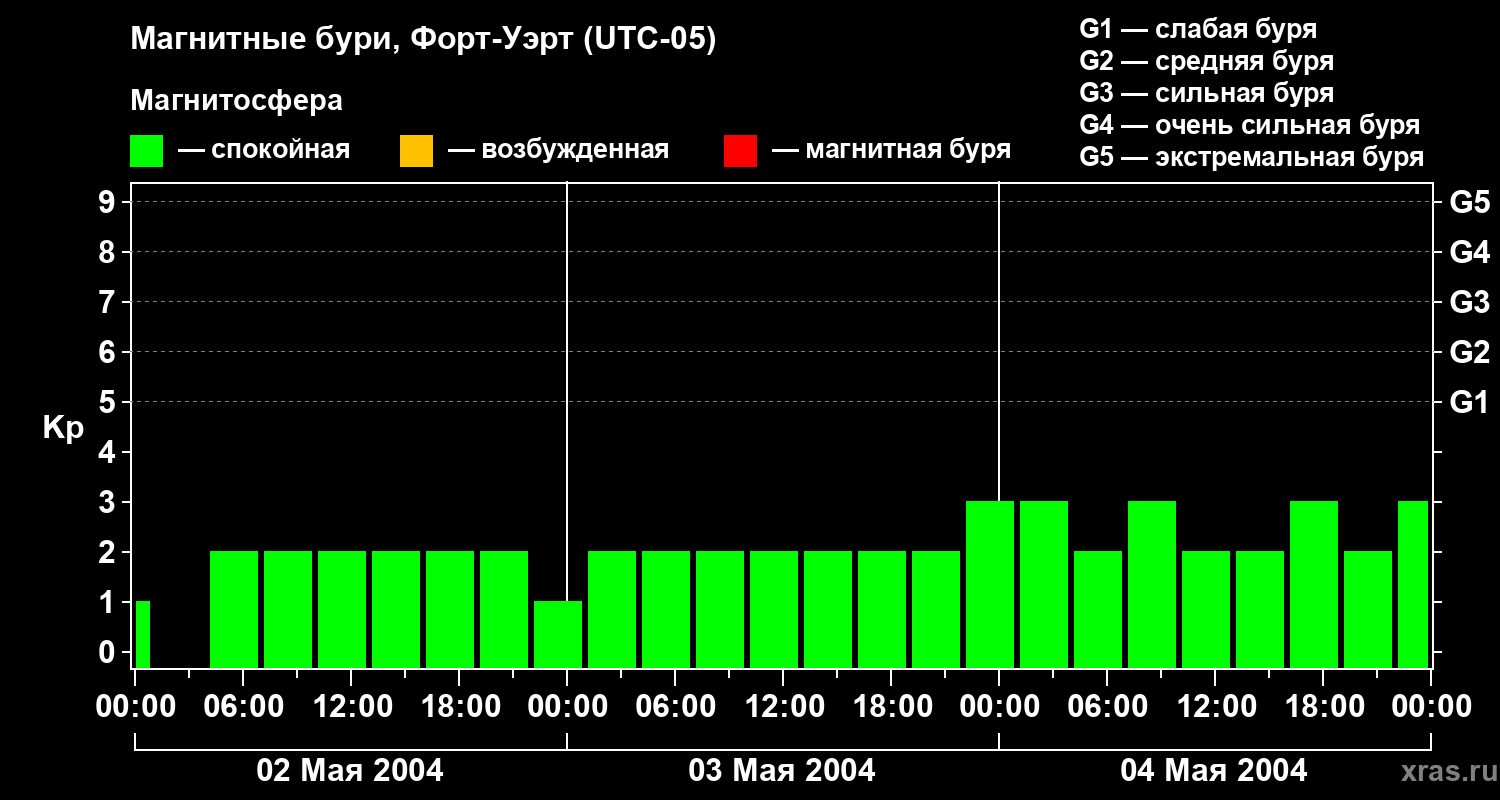The height and width of the screenshot is (800, 1500).
Task: Click the G5 label on right axis
Action: tap(1470, 202)
